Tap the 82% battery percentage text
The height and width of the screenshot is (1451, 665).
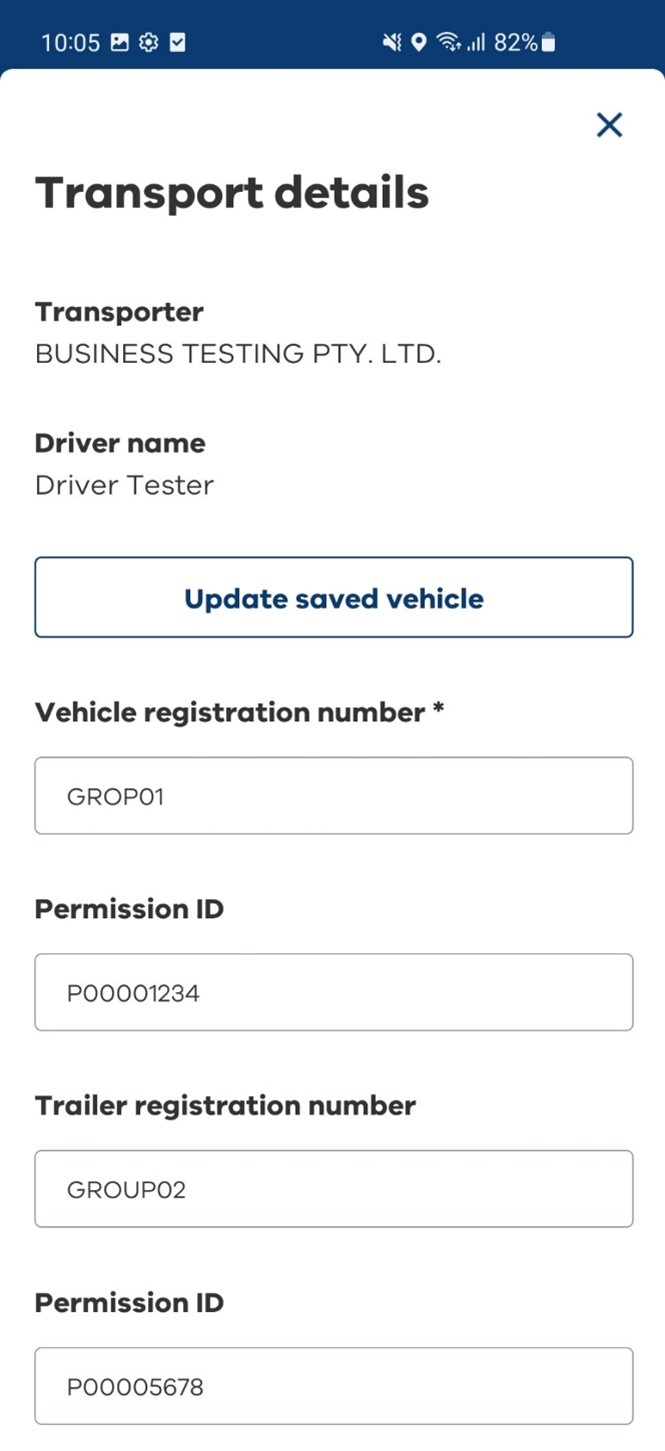tap(516, 42)
